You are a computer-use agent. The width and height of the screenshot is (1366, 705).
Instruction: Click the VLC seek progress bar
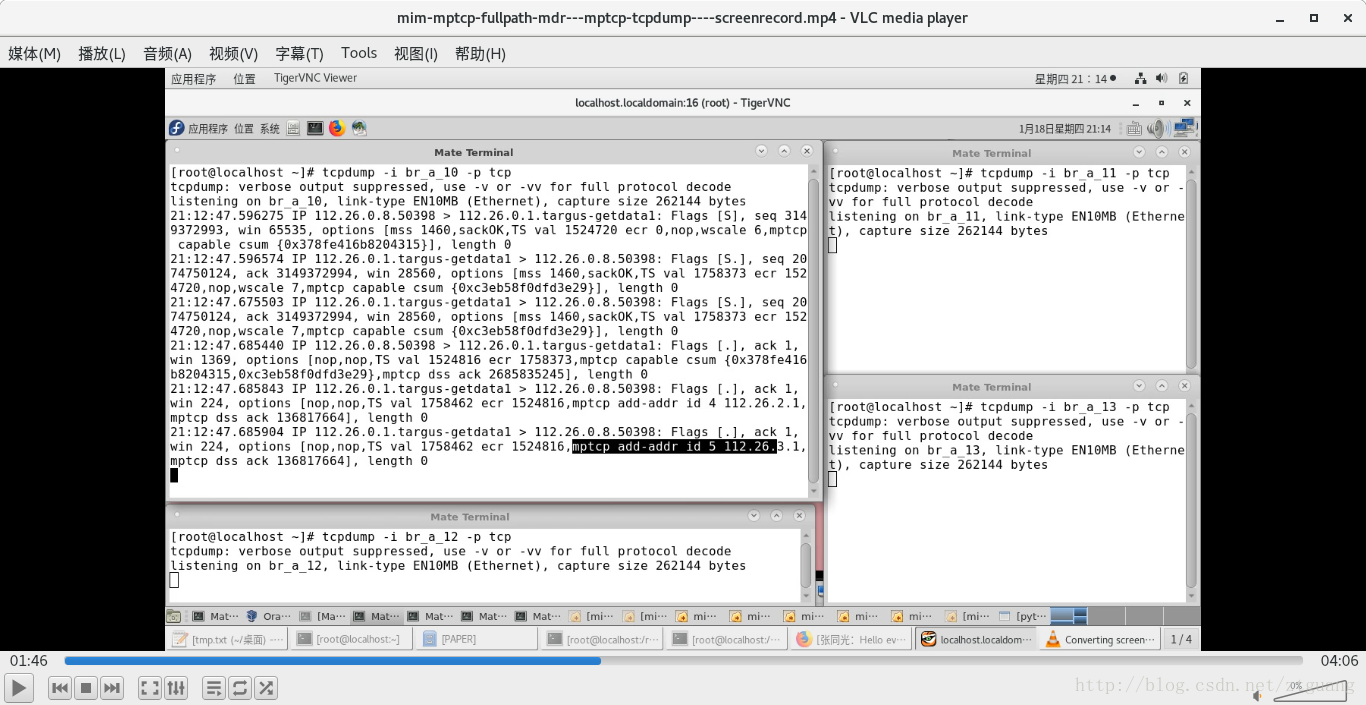click(683, 661)
